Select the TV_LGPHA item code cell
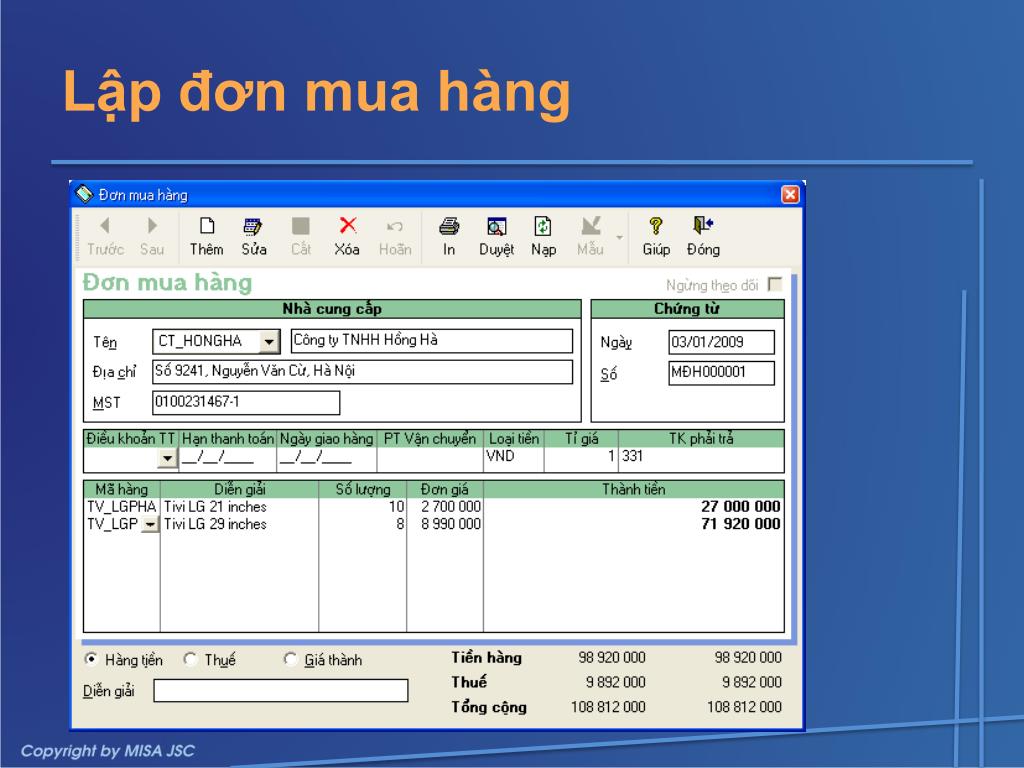 (122, 507)
